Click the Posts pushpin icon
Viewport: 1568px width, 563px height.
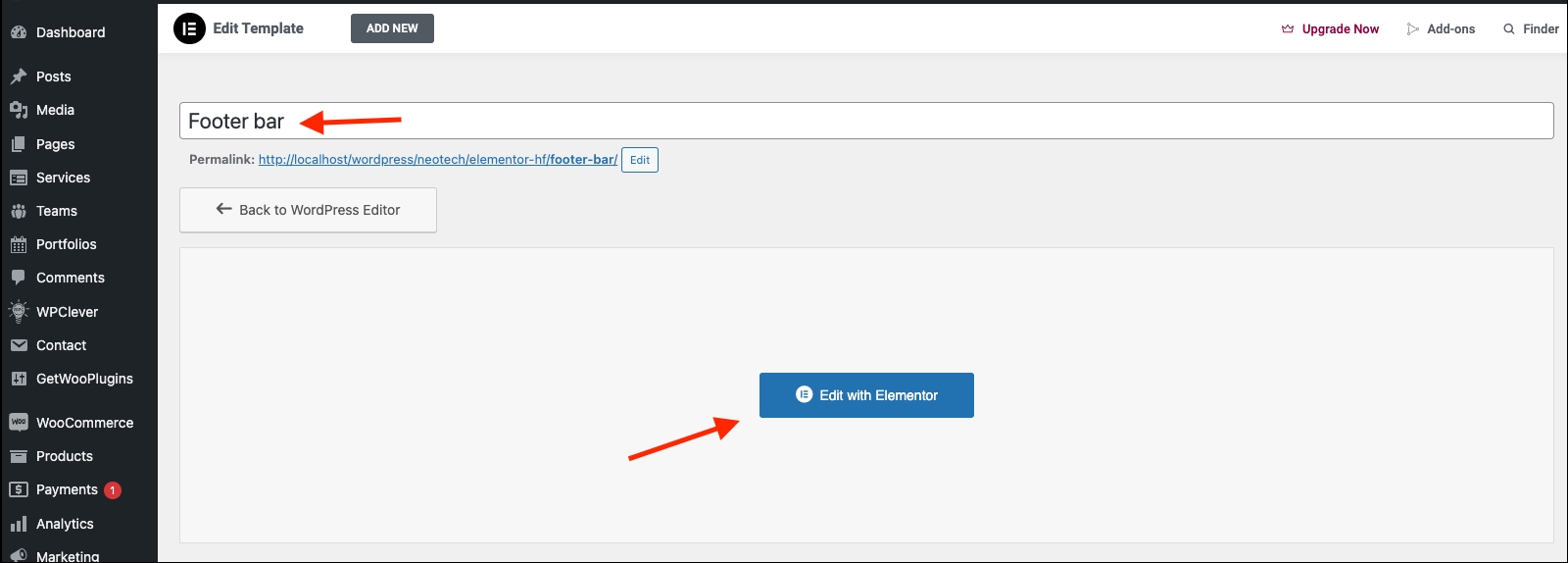(19, 77)
